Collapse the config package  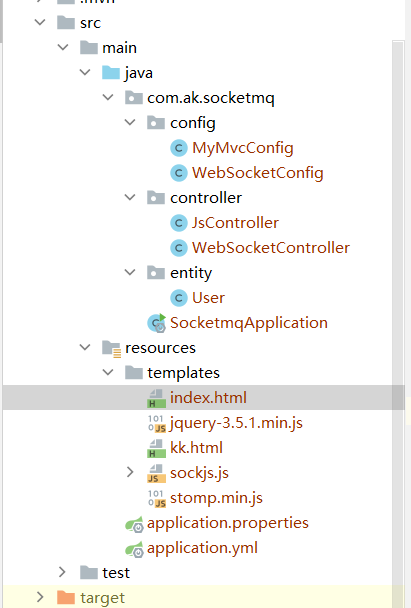click(130, 122)
